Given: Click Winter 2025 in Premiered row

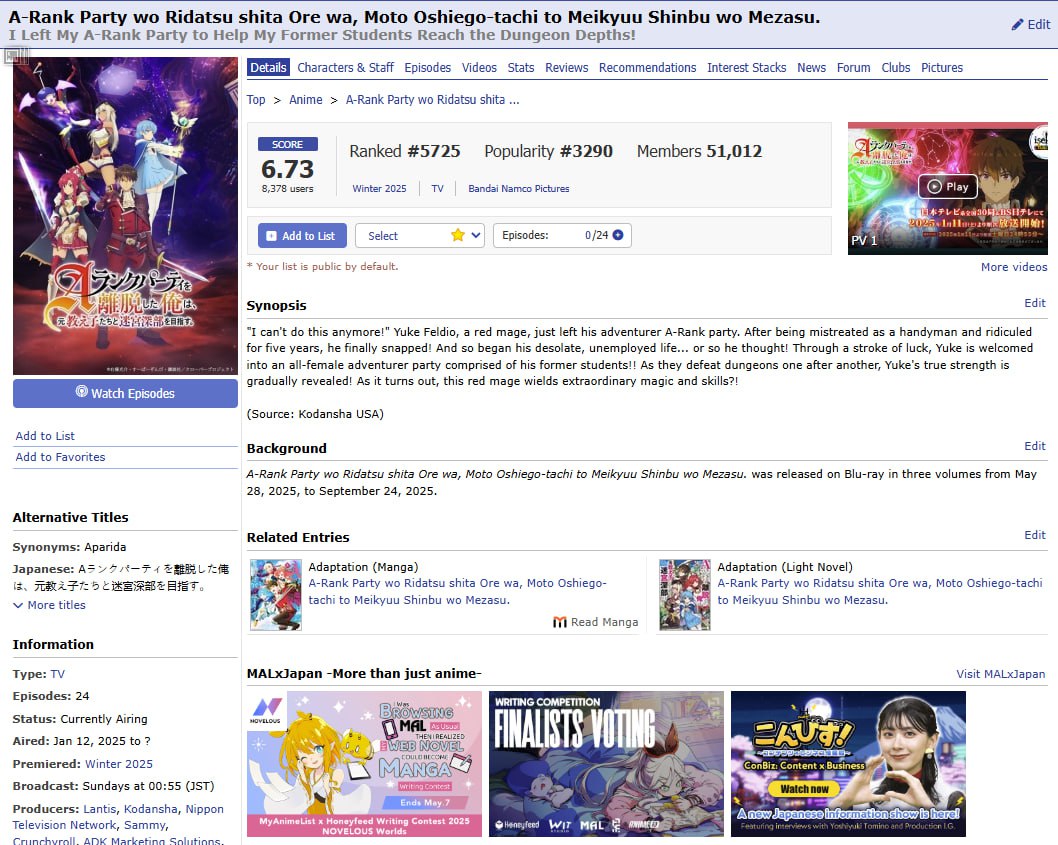Looking at the screenshot, I should coord(119,764).
